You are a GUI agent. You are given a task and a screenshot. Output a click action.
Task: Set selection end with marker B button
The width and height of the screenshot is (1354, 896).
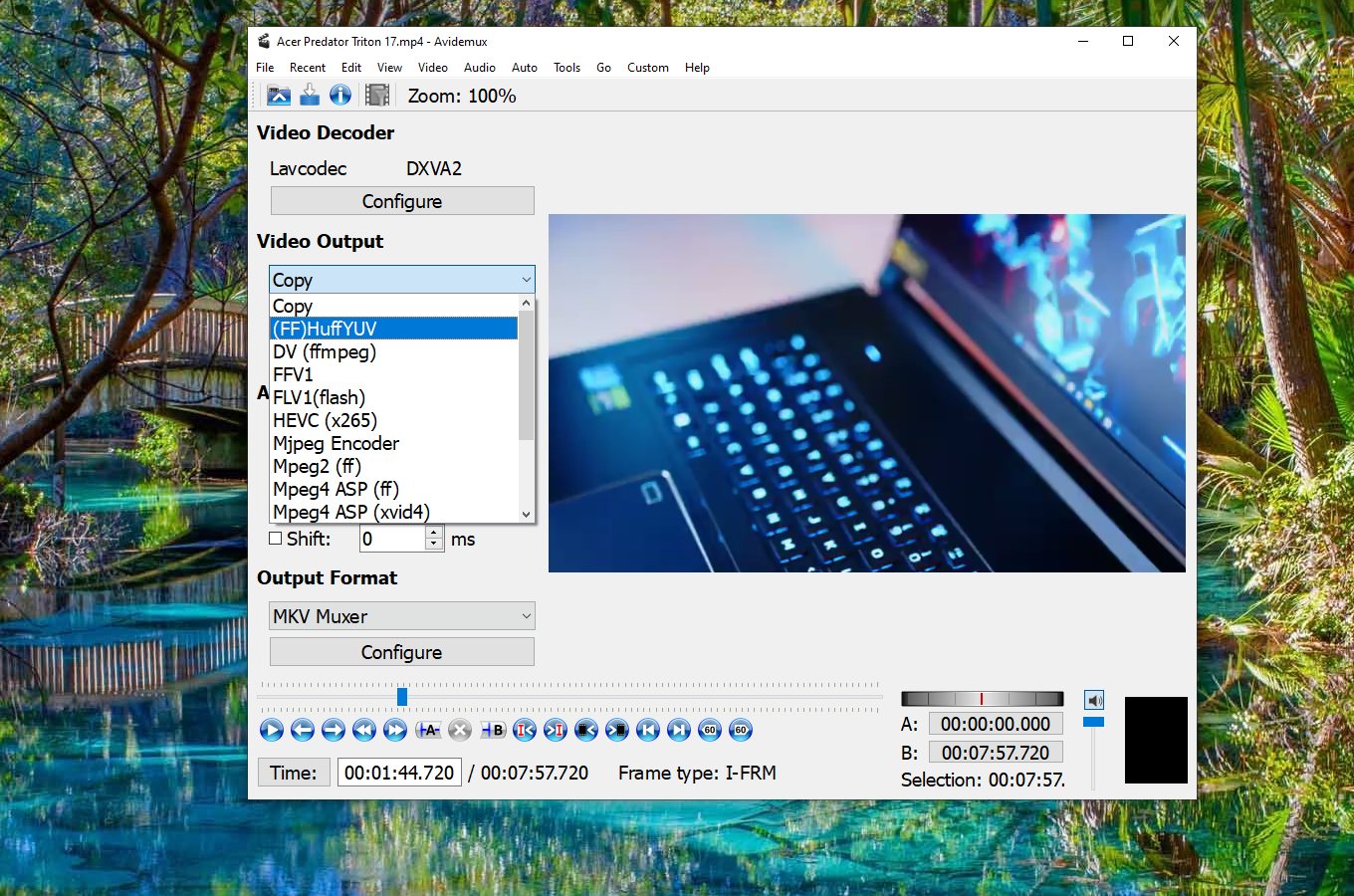[x=493, y=730]
